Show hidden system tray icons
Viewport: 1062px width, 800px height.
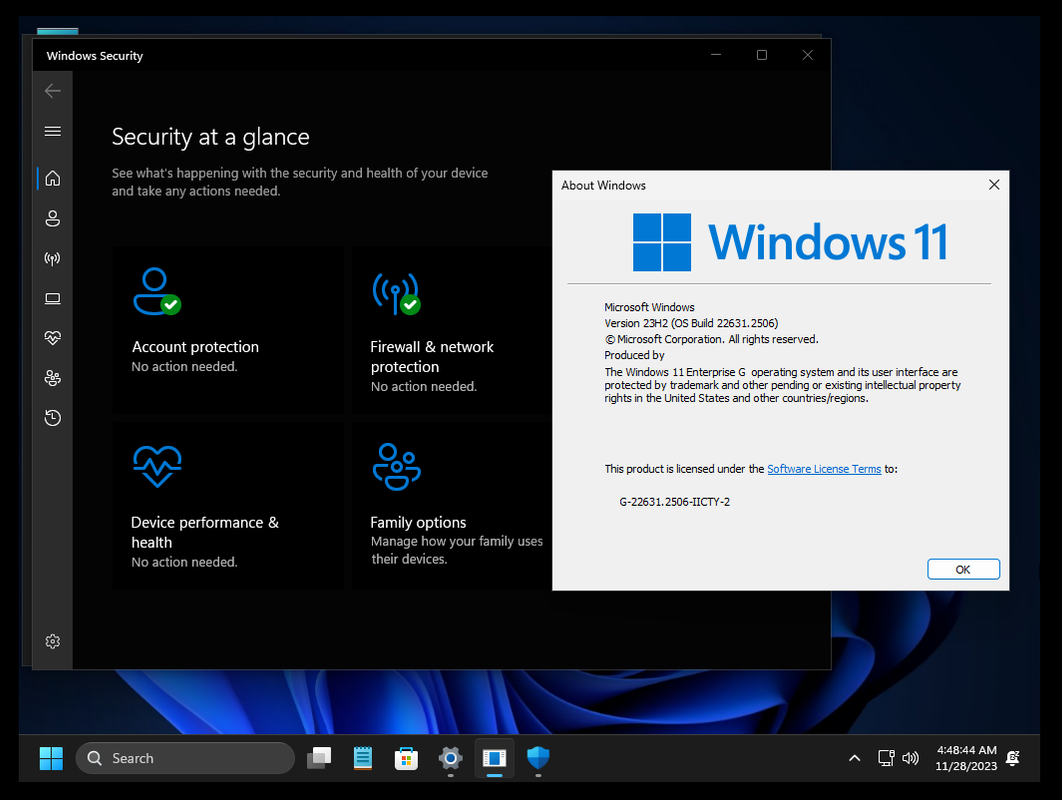tap(855, 758)
